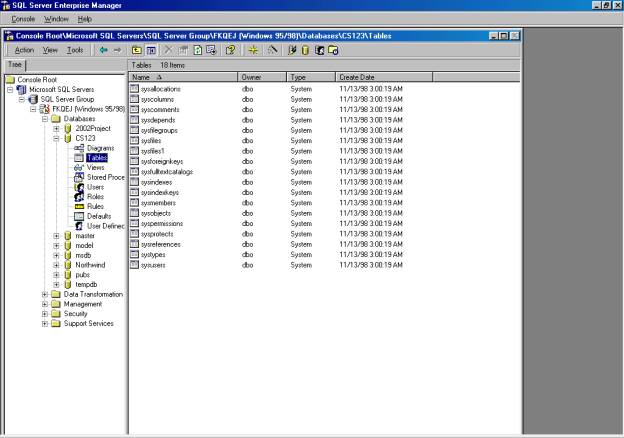Expand the Data Transformation folder

[45, 294]
